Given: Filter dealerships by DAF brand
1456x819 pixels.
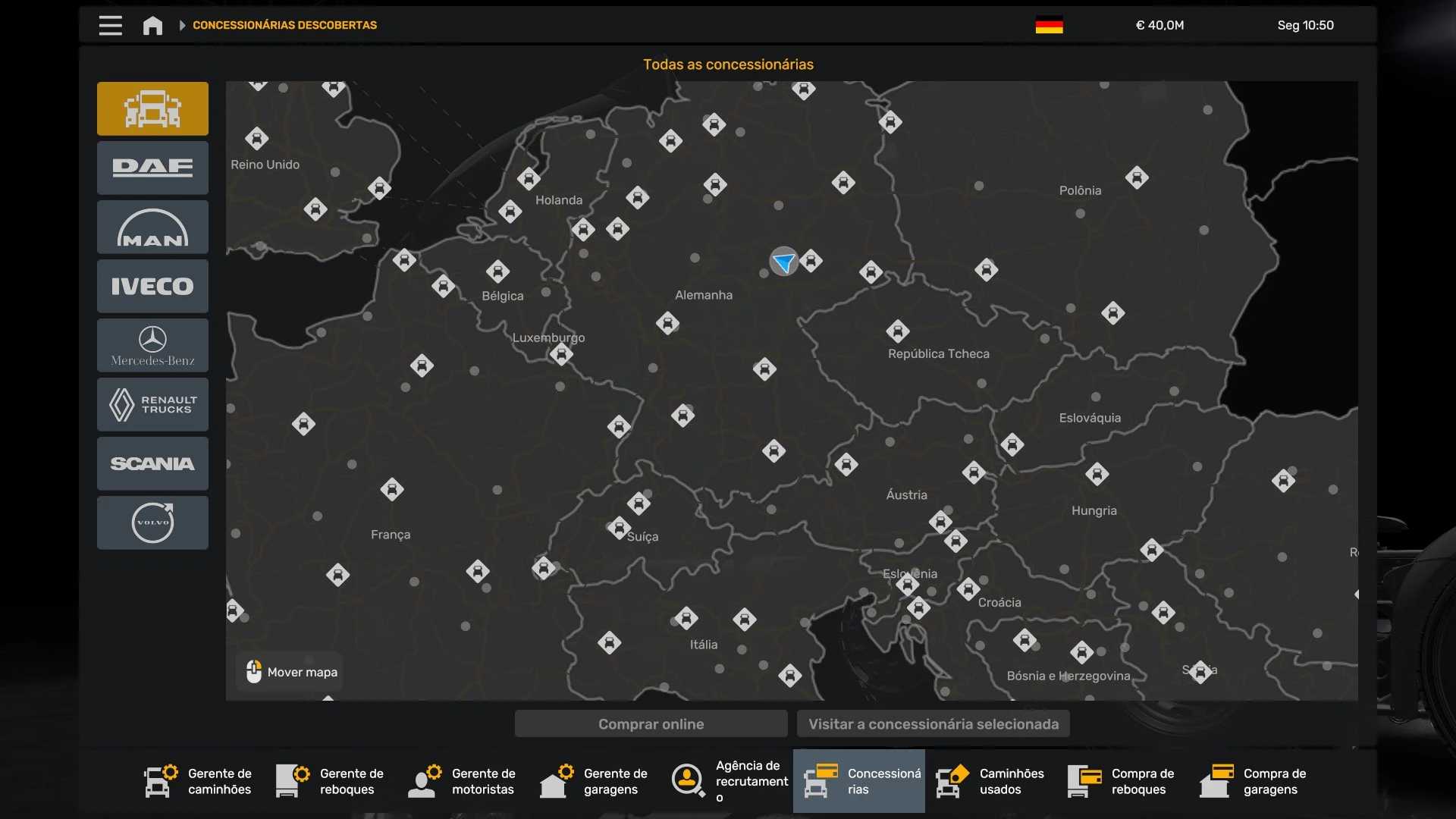Looking at the screenshot, I should tap(152, 168).
